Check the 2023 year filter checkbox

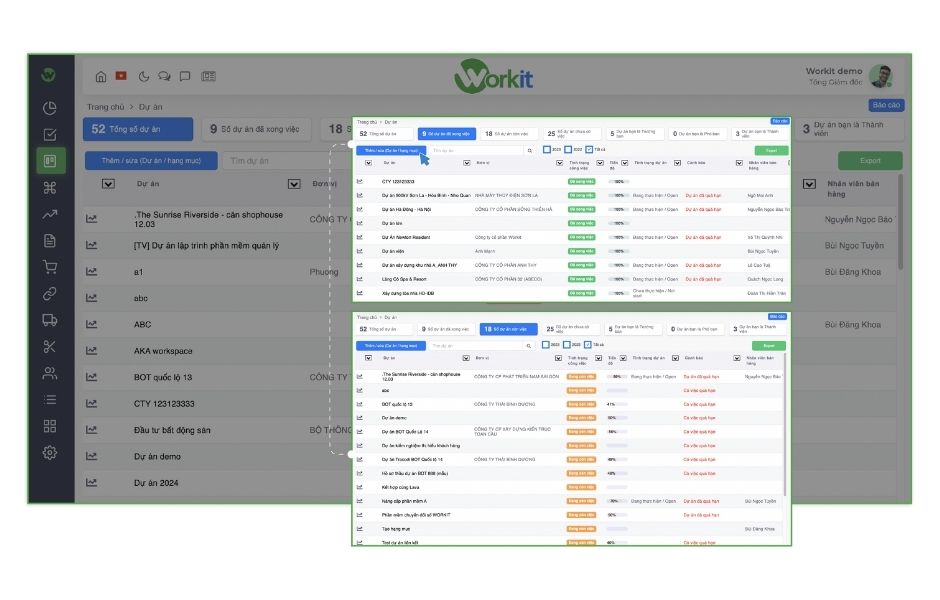[546, 151]
